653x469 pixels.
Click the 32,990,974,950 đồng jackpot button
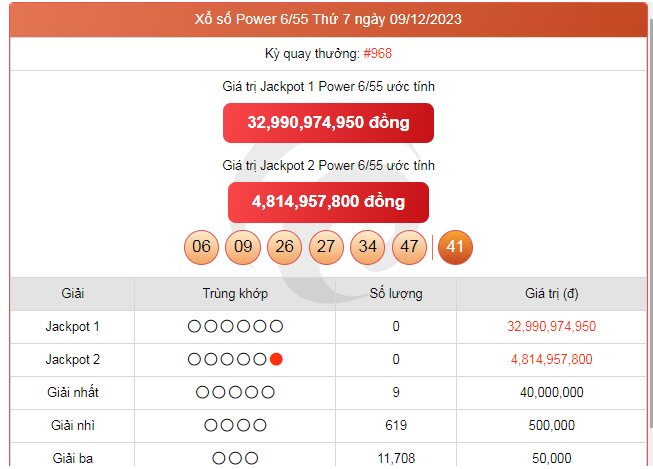pos(328,123)
